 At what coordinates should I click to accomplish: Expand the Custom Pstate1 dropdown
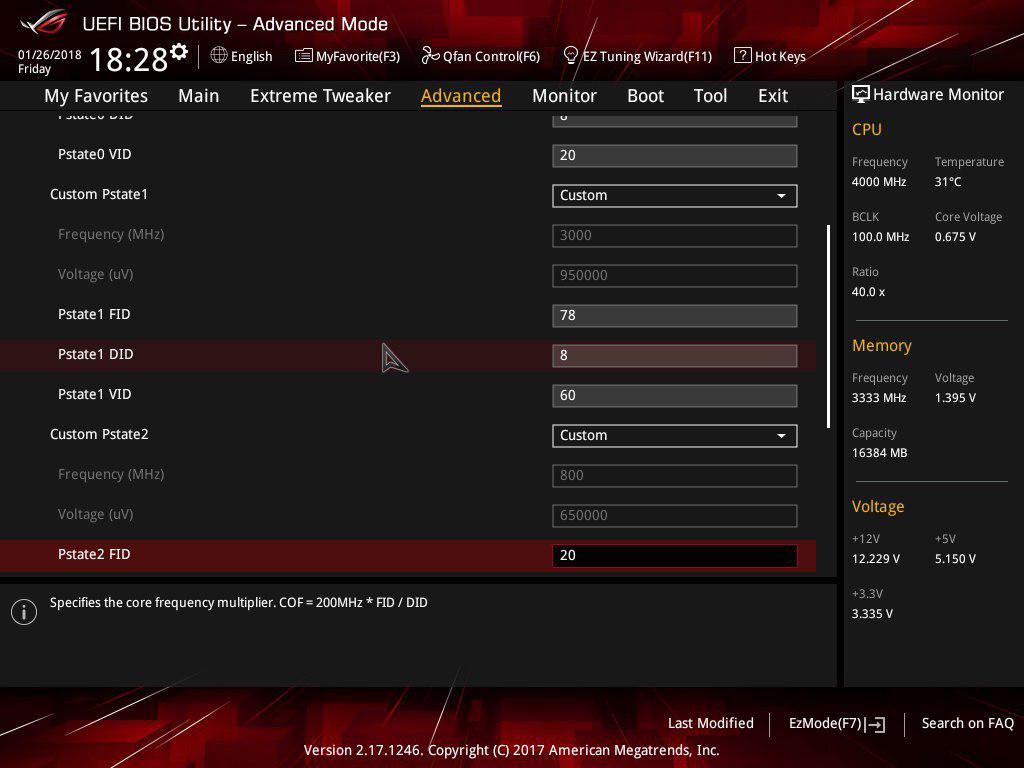point(675,196)
